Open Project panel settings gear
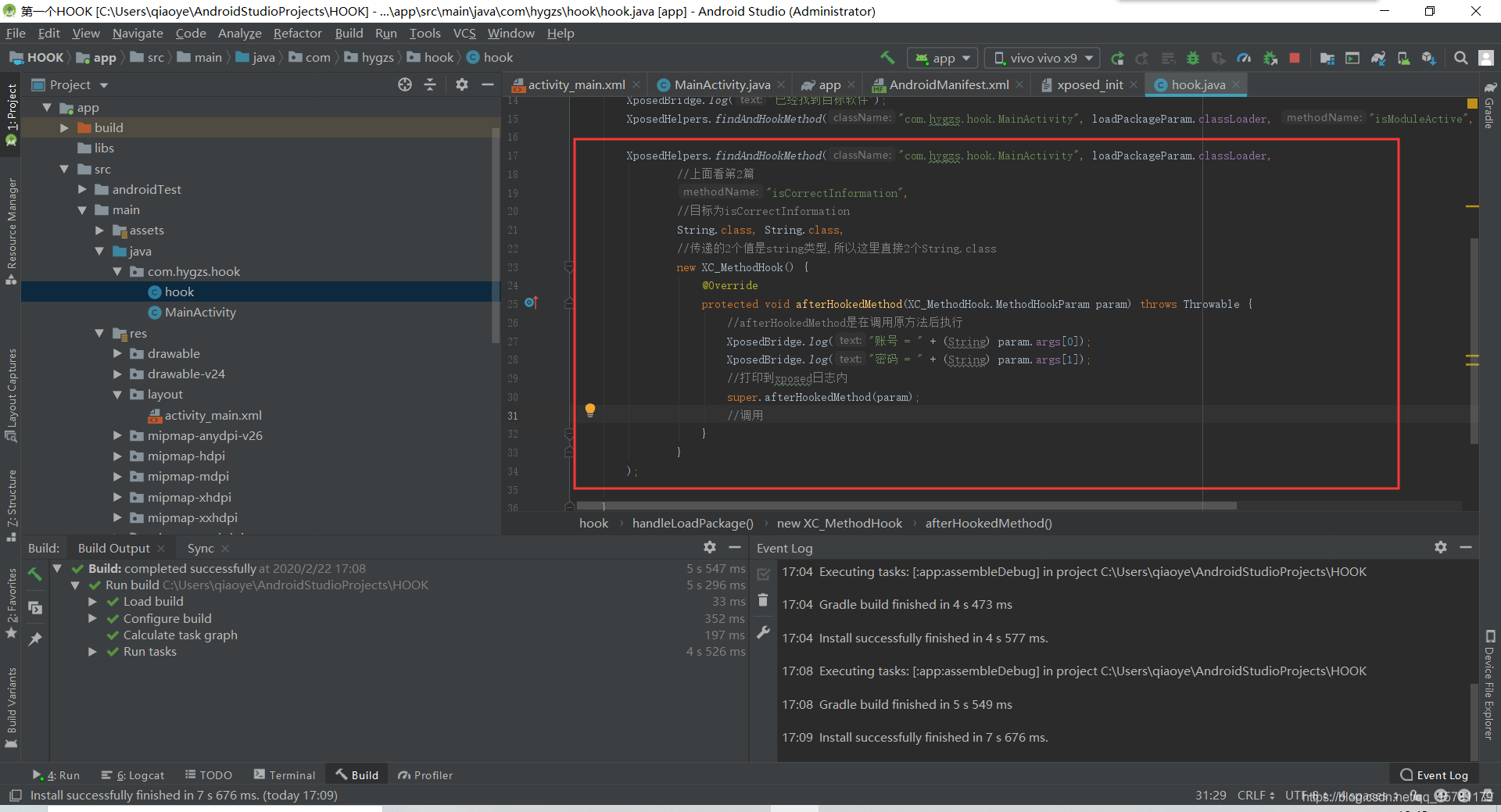The height and width of the screenshot is (812, 1501). click(x=462, y=84)
